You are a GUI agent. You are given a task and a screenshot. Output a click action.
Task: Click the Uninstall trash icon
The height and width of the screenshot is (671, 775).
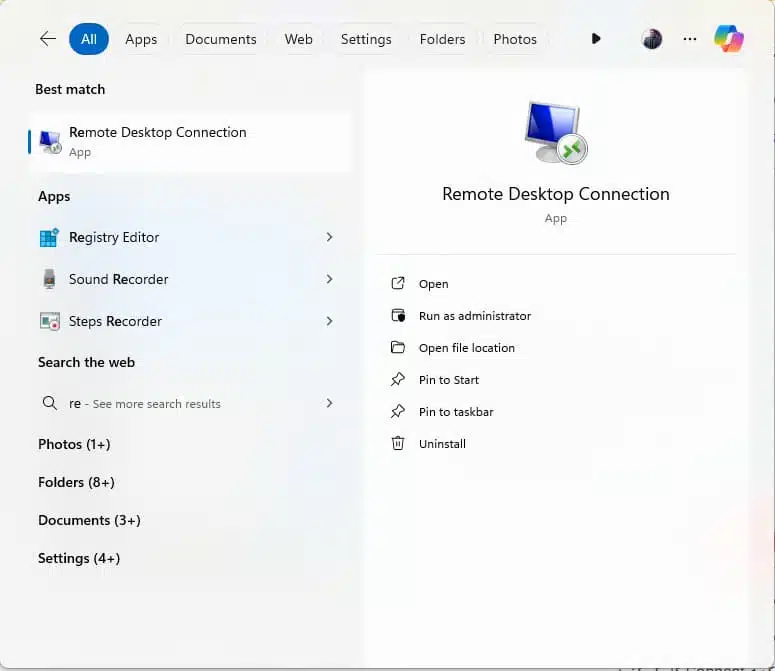tap(398, 443)
